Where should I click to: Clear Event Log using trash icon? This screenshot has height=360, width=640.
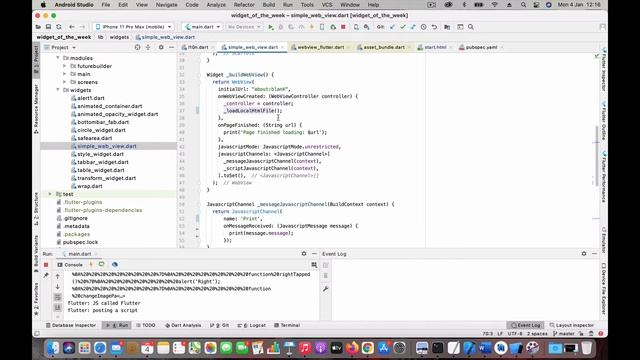[x=326, y=276]
